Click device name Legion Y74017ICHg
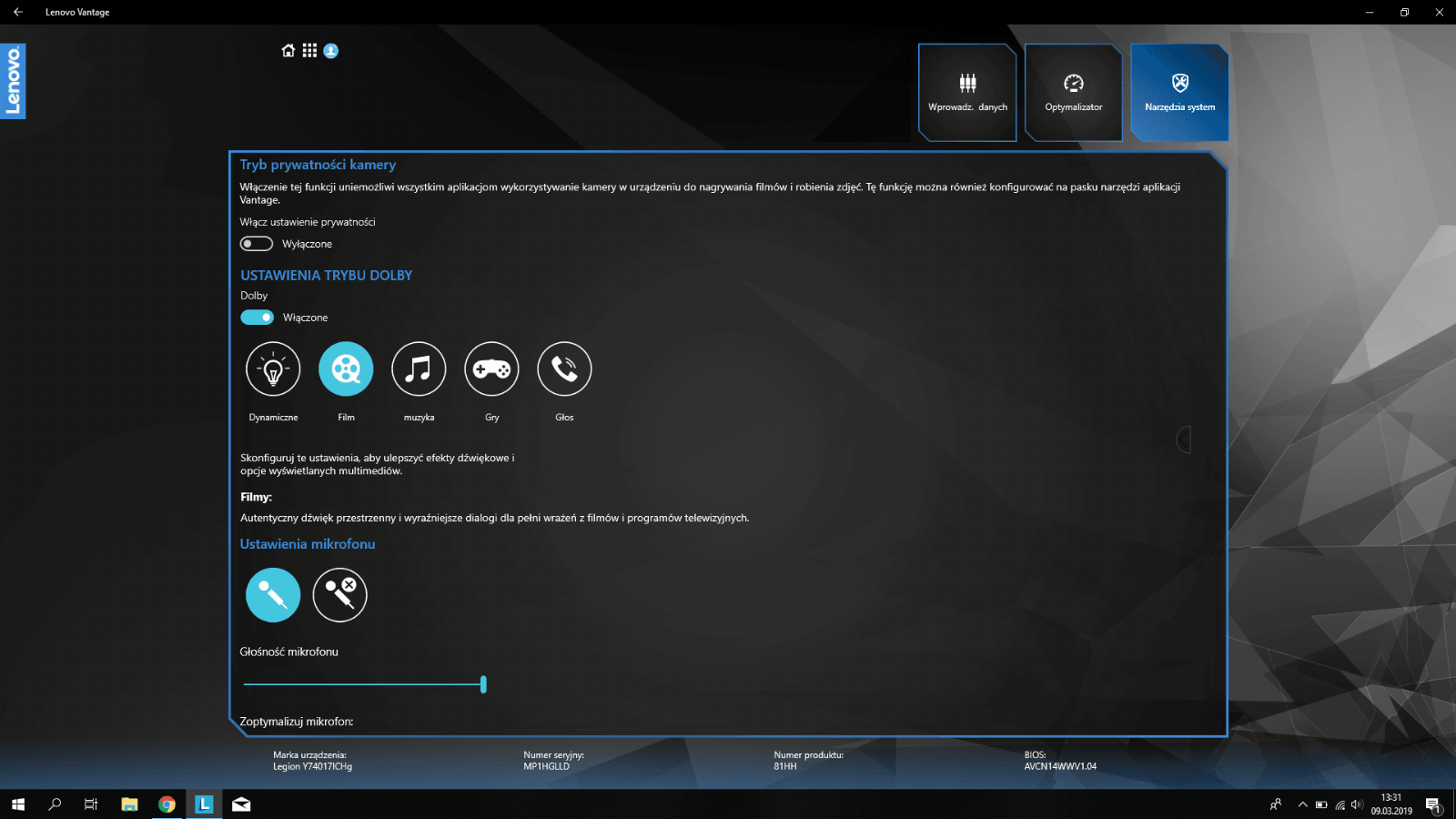This screenshot has width=1456, height=819. [x=312, y=766]
